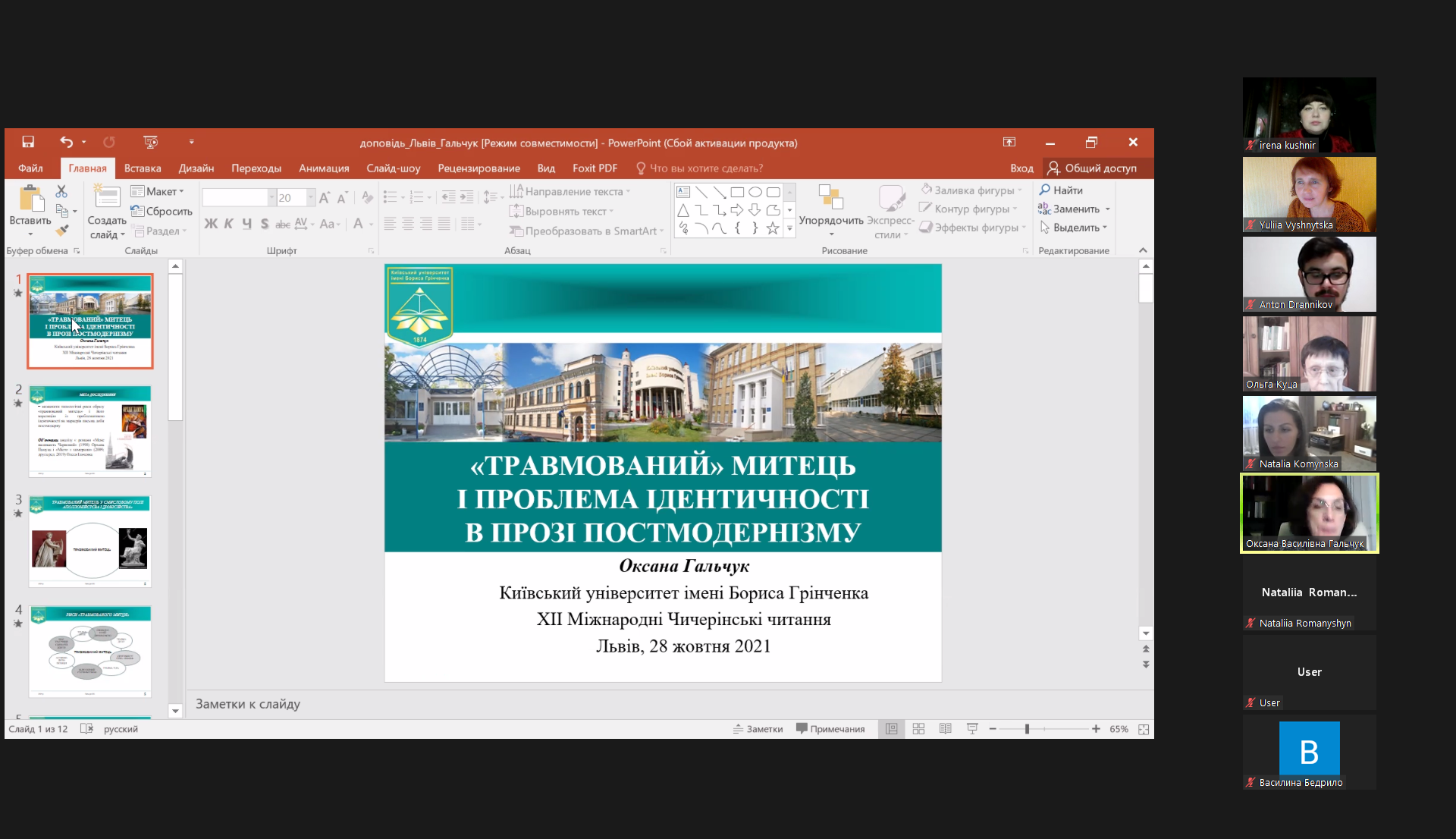1456x839 pixels.
Task: Click the Cut scissors icon
Action: pos(61,191)
